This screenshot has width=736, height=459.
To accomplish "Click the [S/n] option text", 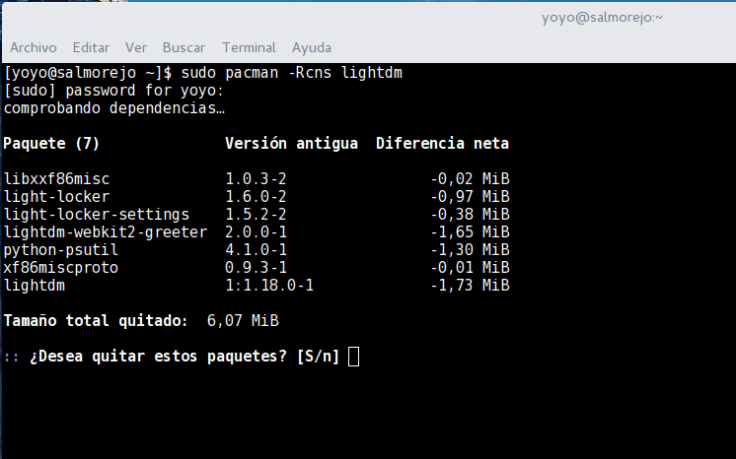I will coord(318,357).
